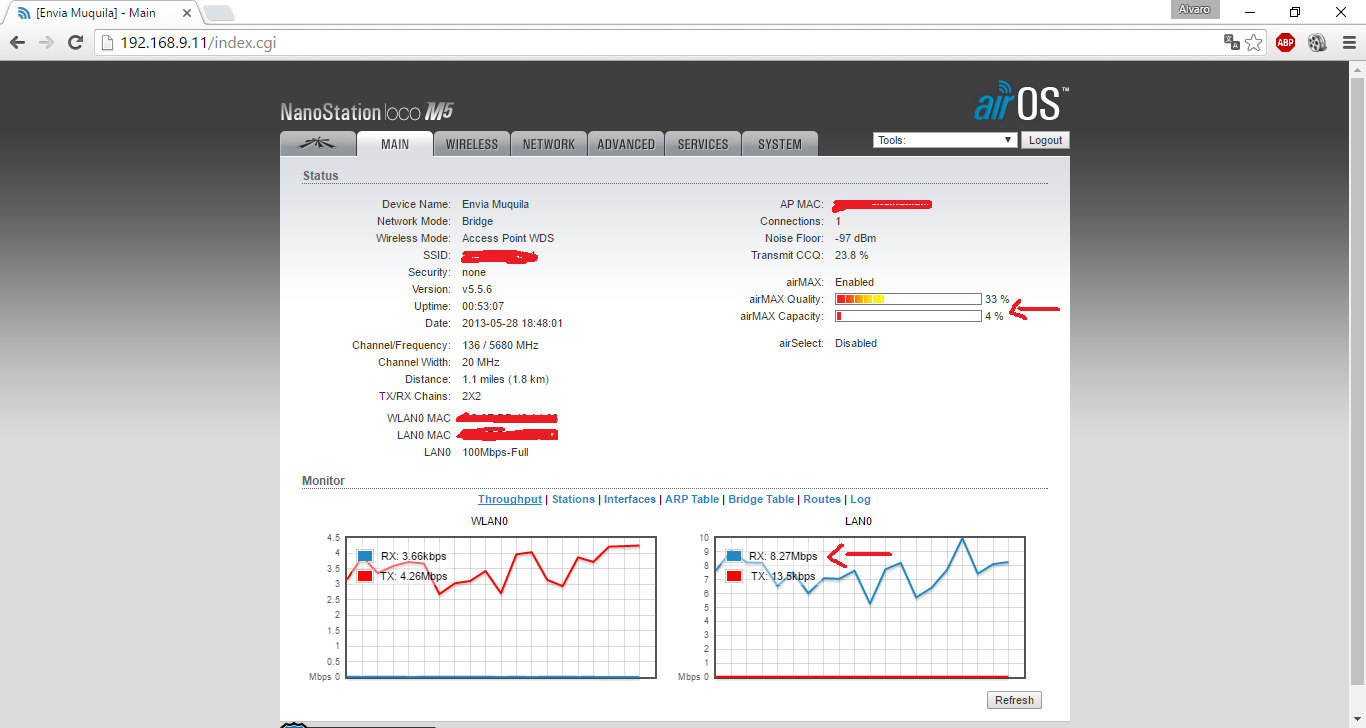Select the Noise Floor -97 dBm value

[856, 238]
